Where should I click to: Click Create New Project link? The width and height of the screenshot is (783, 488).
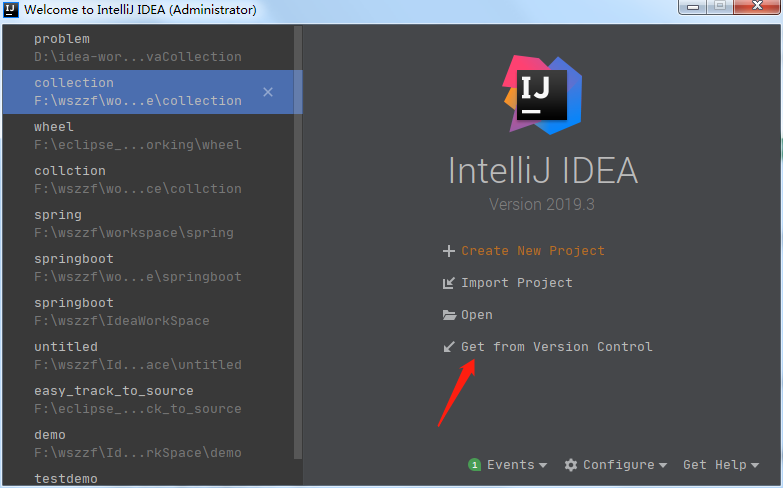point(532,251)
